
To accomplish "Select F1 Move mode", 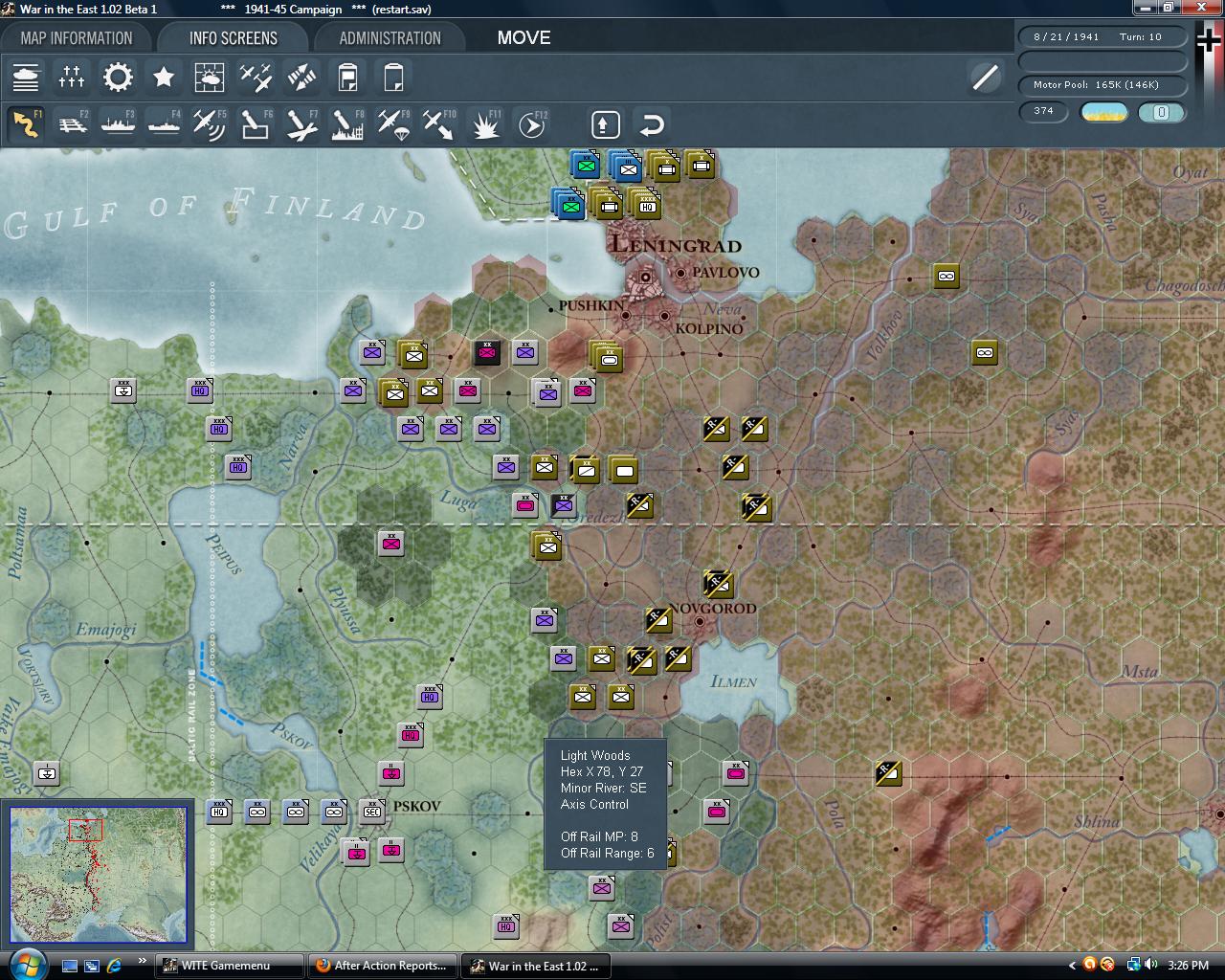I will pos(26,124).
